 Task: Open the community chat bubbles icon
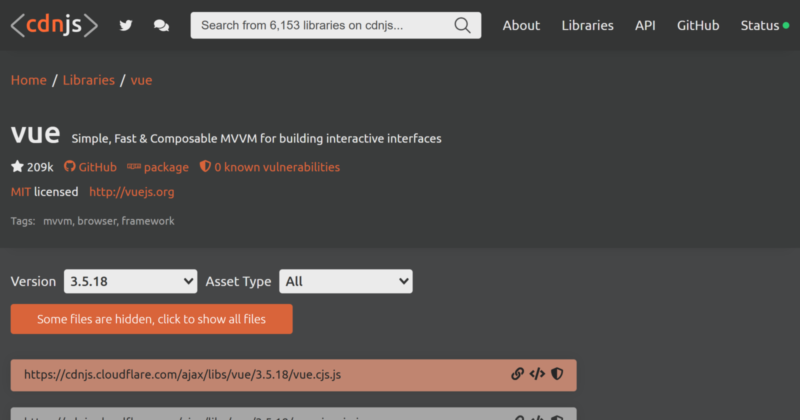click(x=161, y=26)
